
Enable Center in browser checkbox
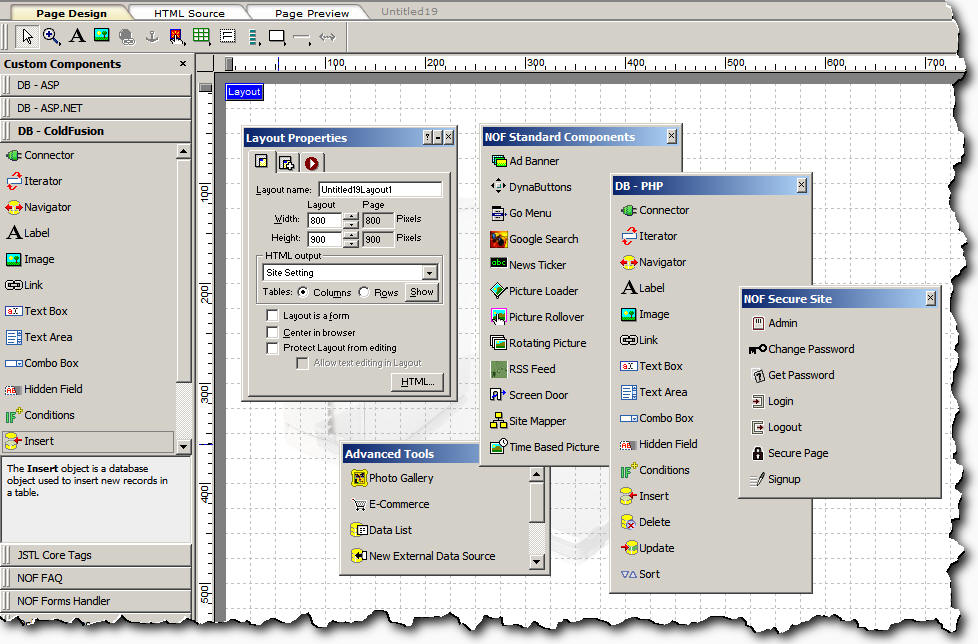272,332
